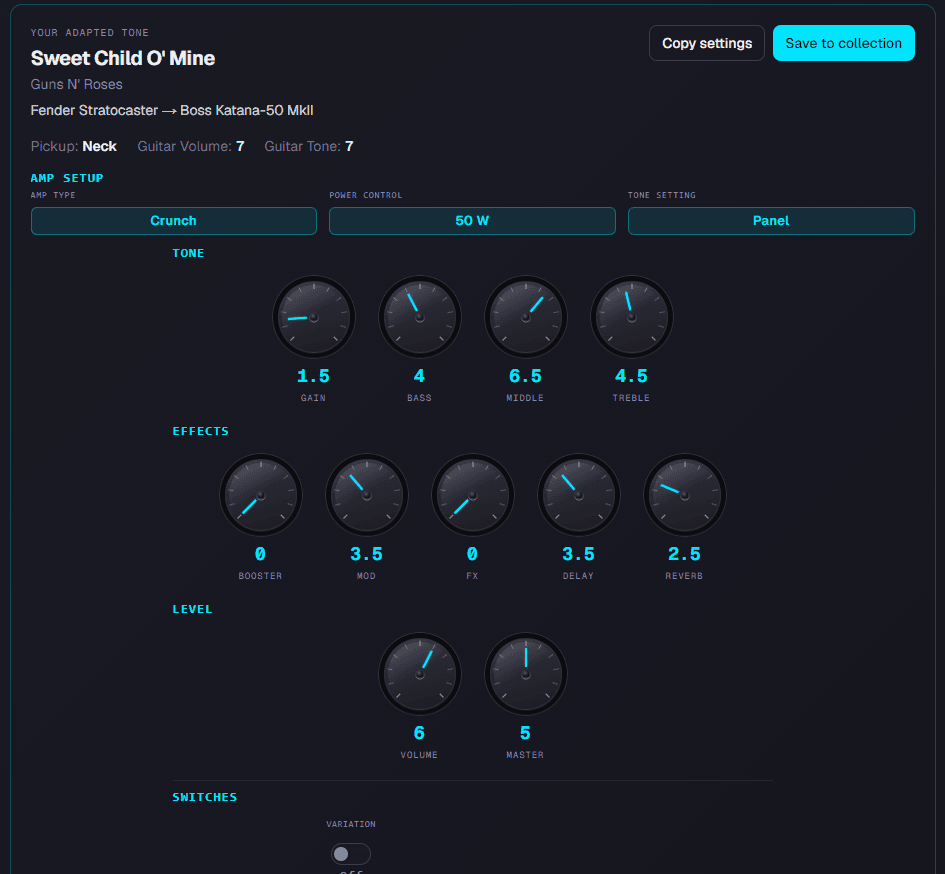Click the FX effect knob
945x874 pixels.
[x=472, y=495]
